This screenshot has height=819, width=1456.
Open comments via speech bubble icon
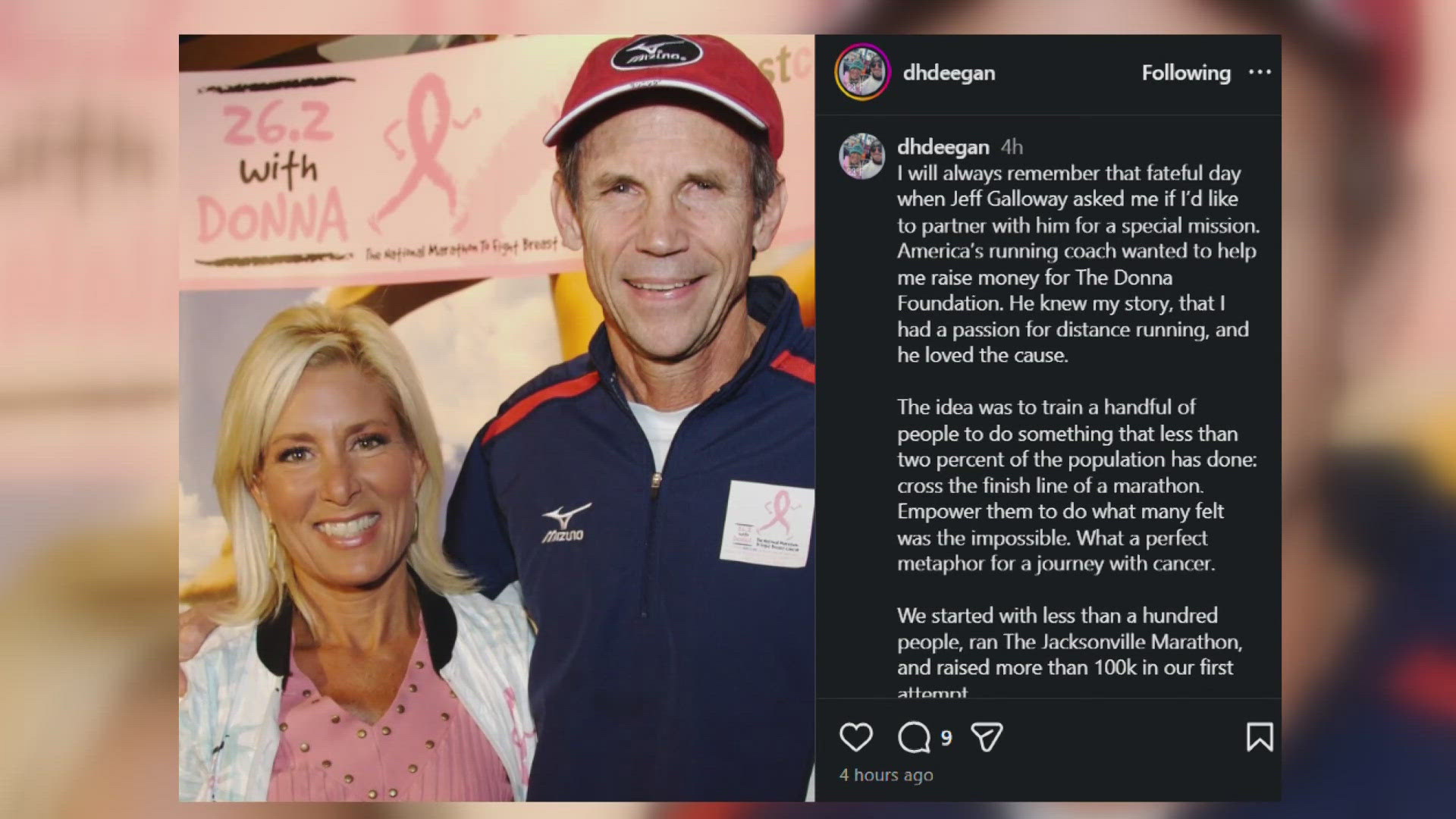914,737
